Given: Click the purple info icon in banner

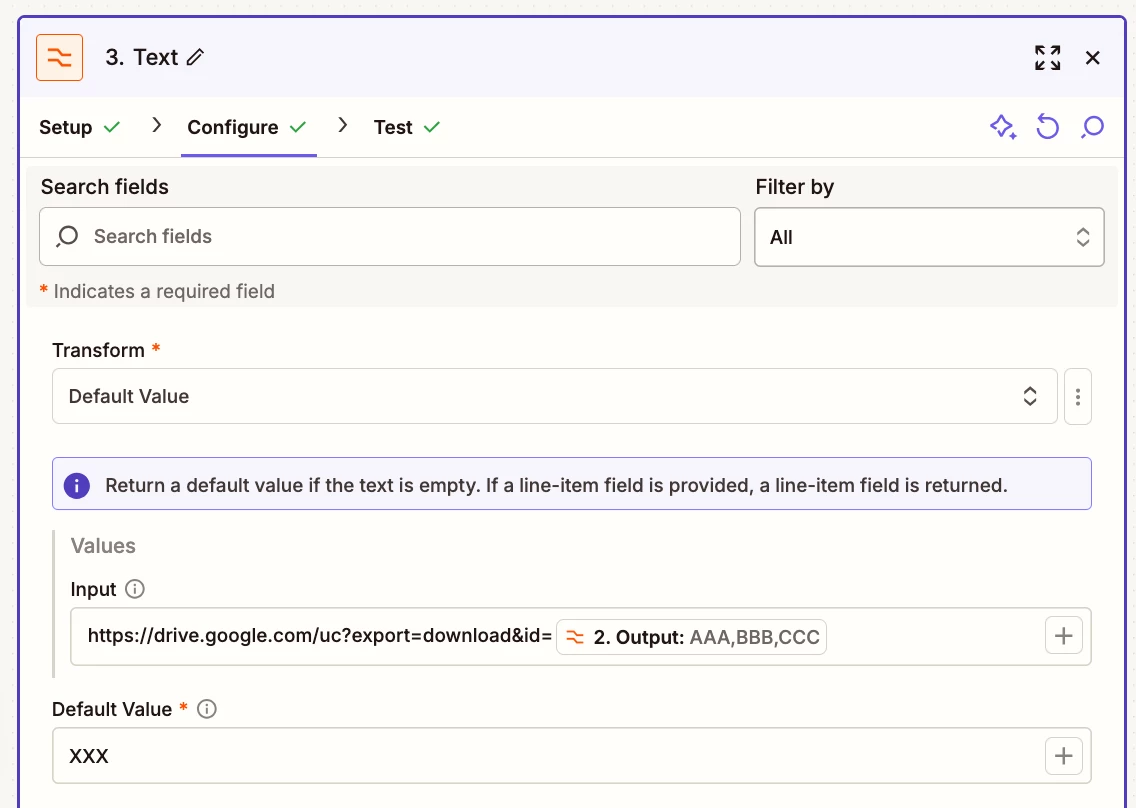Looking at the screenshot, I should pyautogui.click(x=77, y=486).
